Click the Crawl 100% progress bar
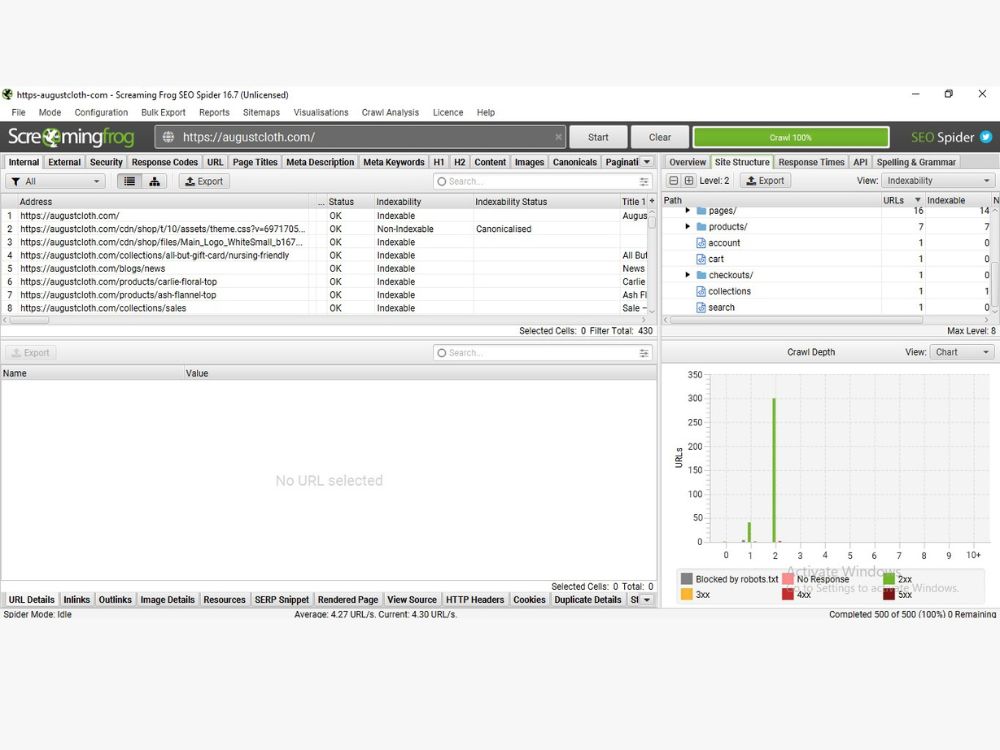This screenshot has width=1000, height=750. tap(791, 137)
